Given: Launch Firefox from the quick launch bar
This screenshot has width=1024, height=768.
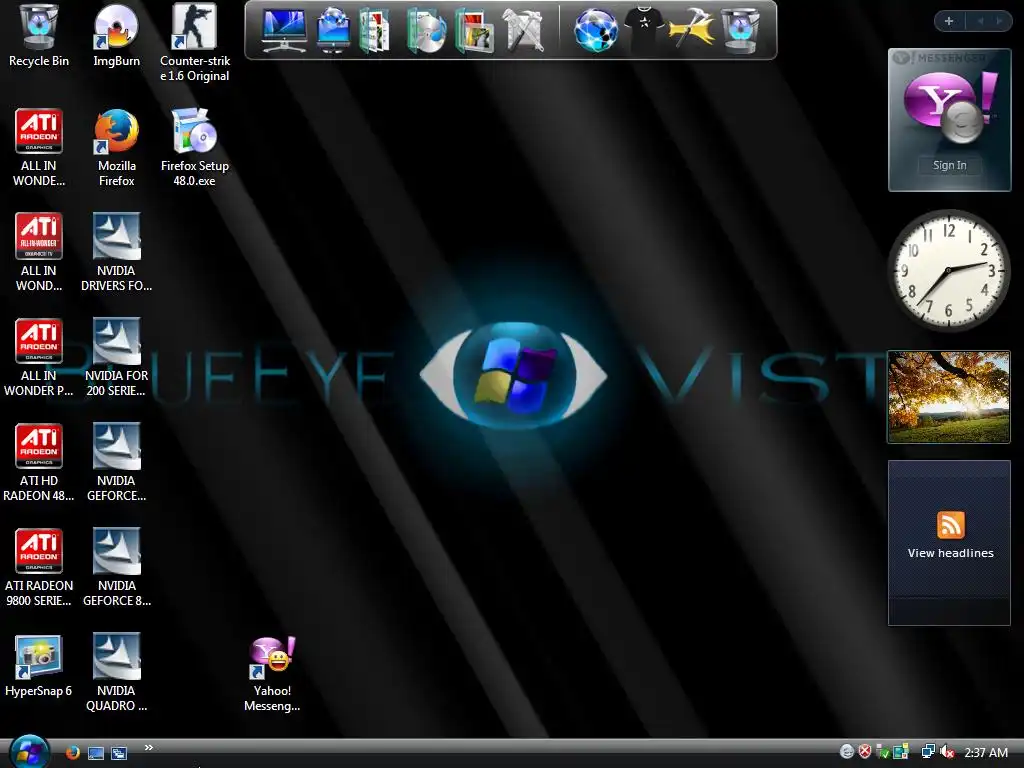Looking at the screenshot, I should (72, 753).
